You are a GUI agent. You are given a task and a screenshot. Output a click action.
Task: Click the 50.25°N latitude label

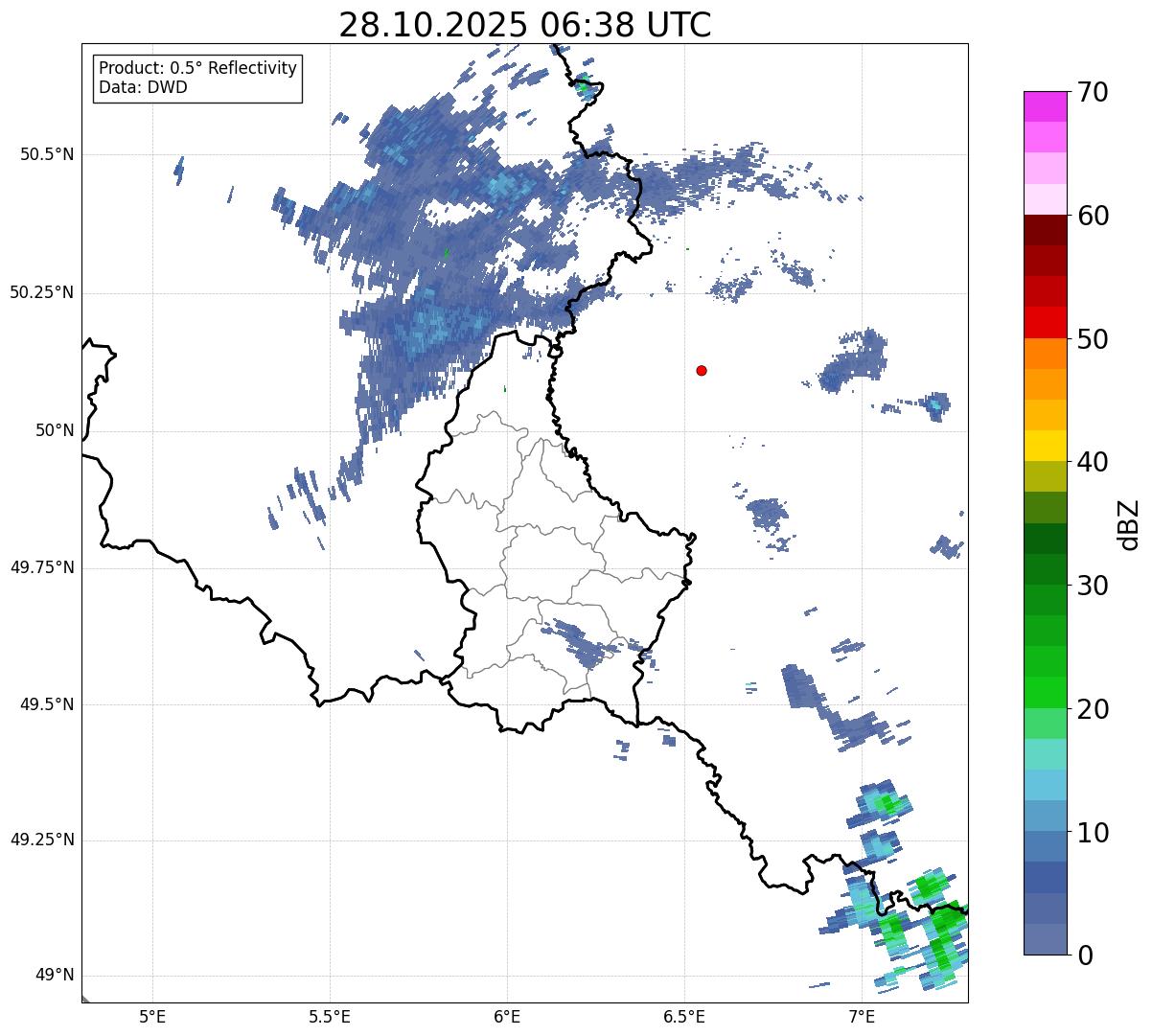(42, 292)
